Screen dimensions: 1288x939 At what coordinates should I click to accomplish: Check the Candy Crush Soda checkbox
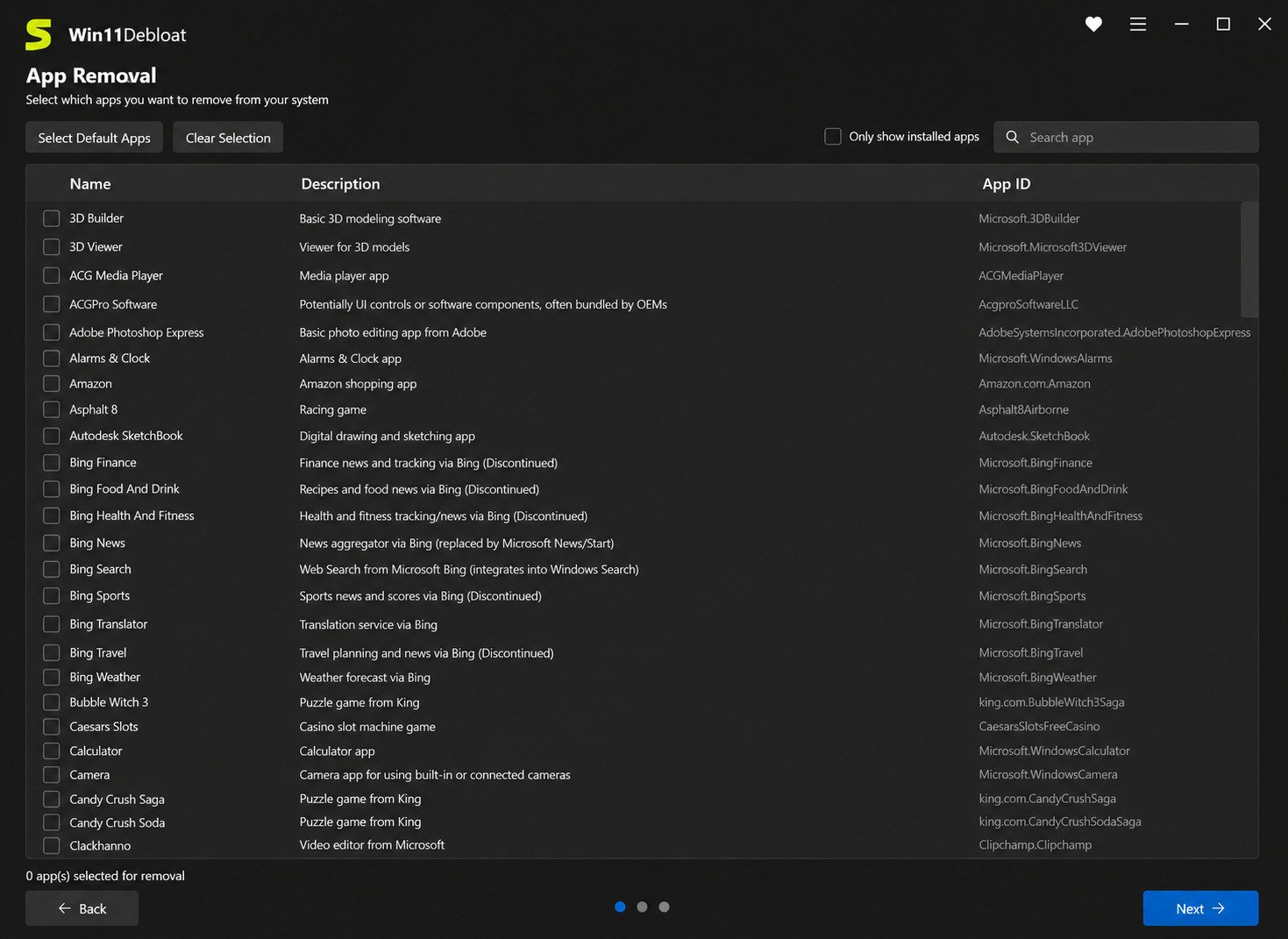(x=52, y=822)
